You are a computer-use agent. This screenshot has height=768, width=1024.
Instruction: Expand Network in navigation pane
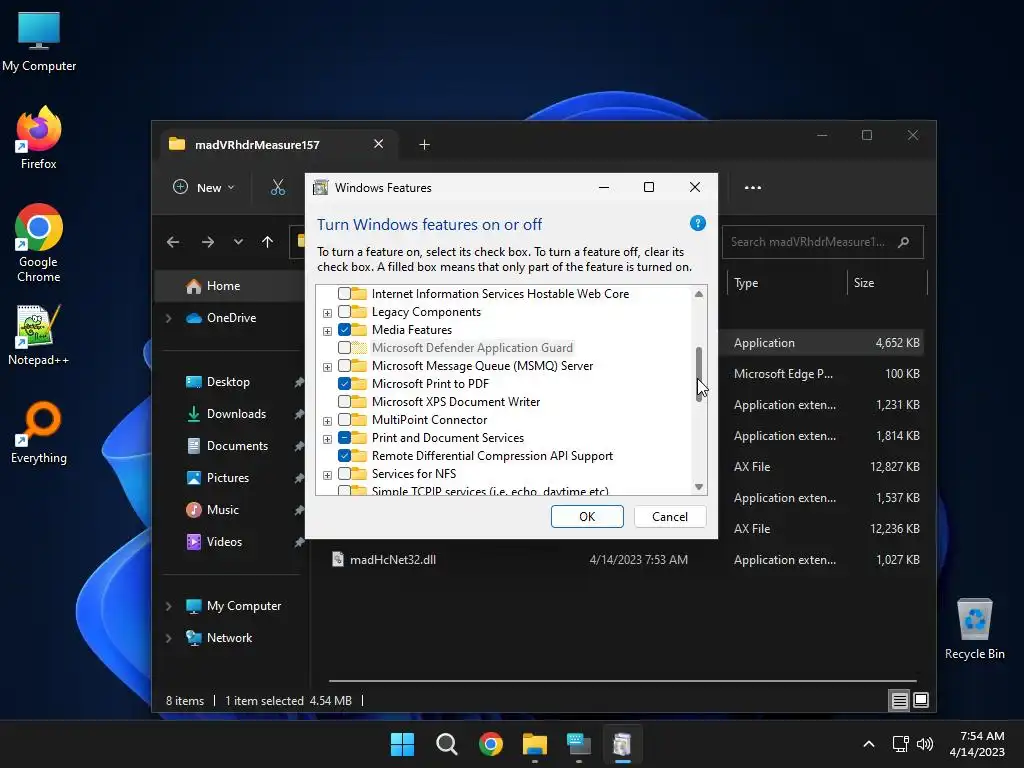tap(168, 638)
